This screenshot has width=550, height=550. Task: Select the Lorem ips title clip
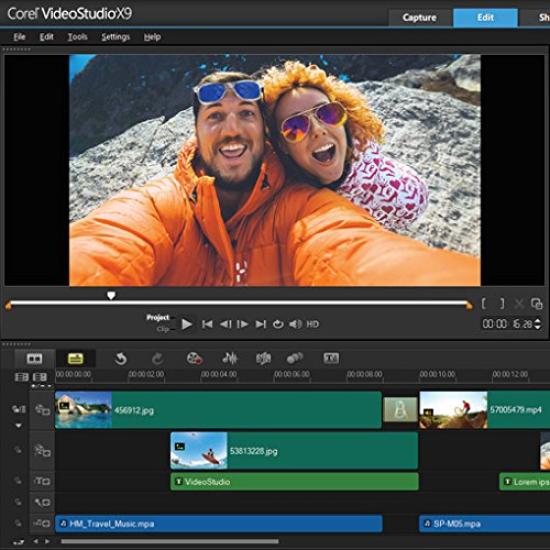[x=524, y=482]
